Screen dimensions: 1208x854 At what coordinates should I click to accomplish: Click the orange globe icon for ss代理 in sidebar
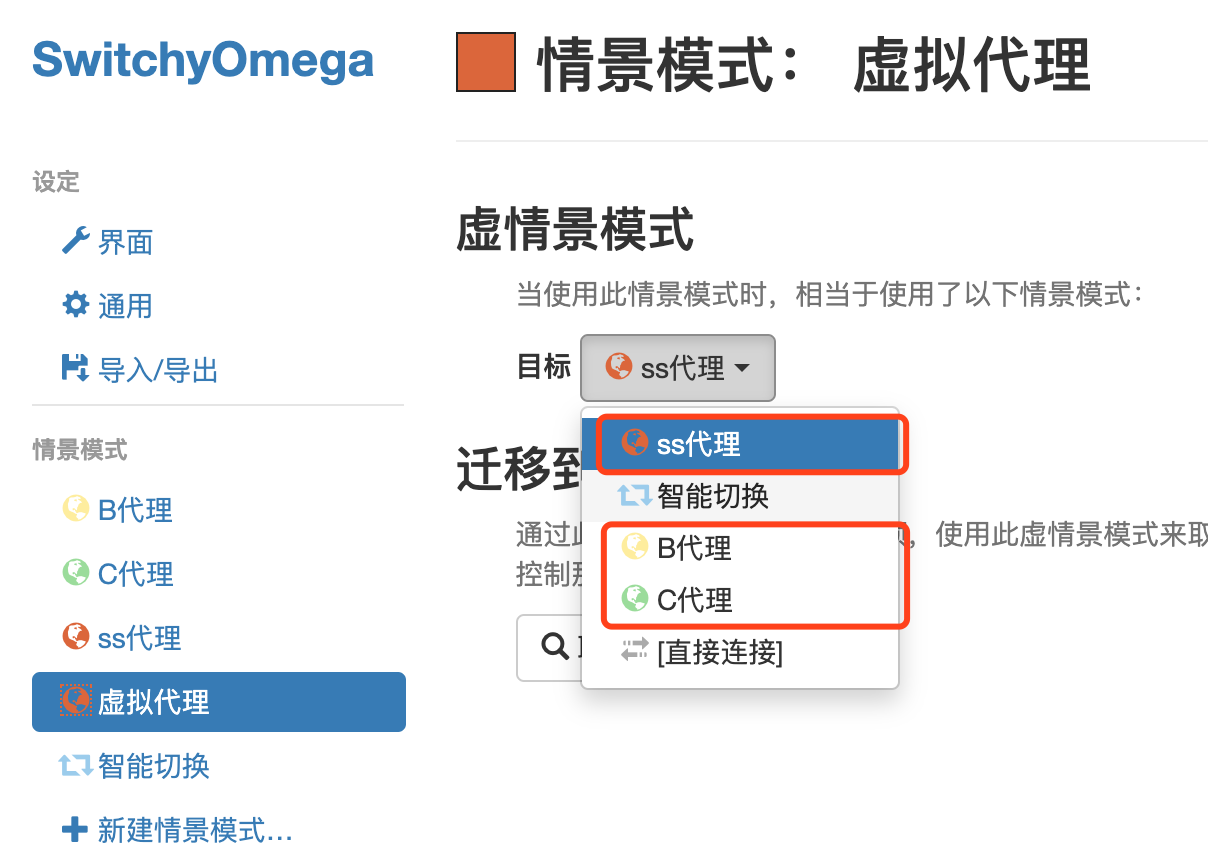(x=76, y=637)
